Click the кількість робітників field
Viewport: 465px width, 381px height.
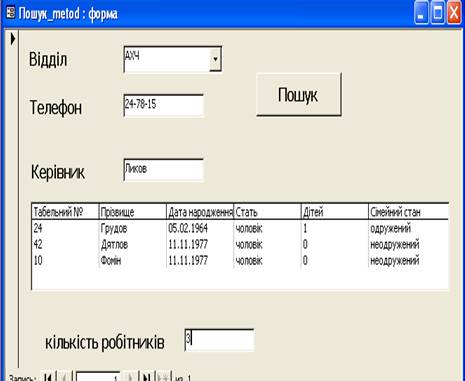(219, 340)
